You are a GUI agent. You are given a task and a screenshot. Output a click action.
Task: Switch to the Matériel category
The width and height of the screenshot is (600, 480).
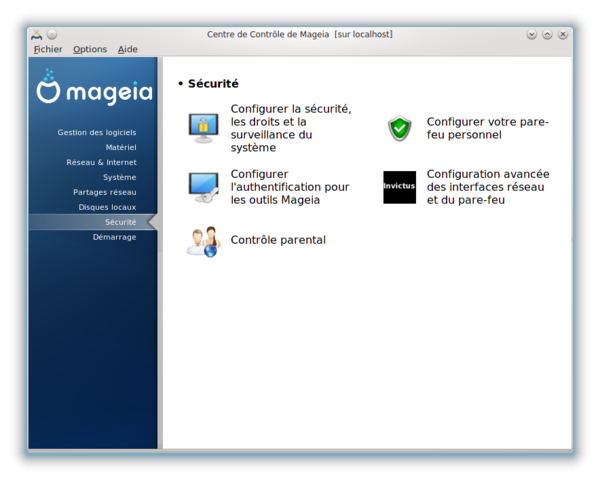pos(121,147)
